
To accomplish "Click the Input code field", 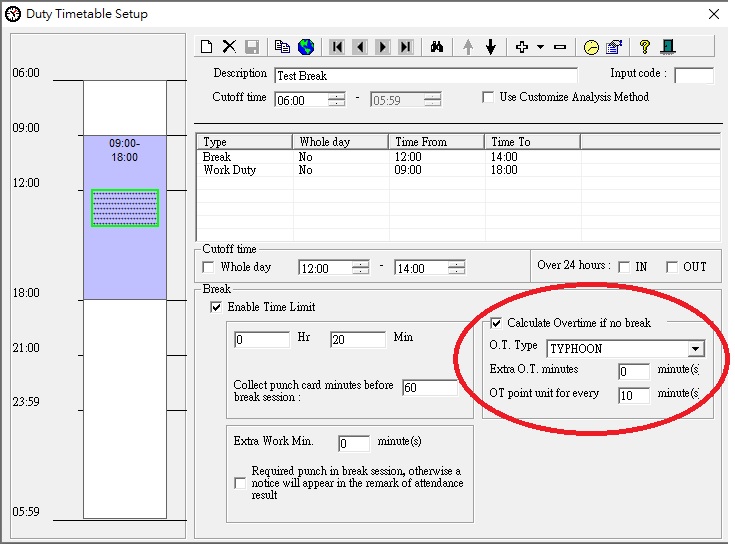I will 694,75.
